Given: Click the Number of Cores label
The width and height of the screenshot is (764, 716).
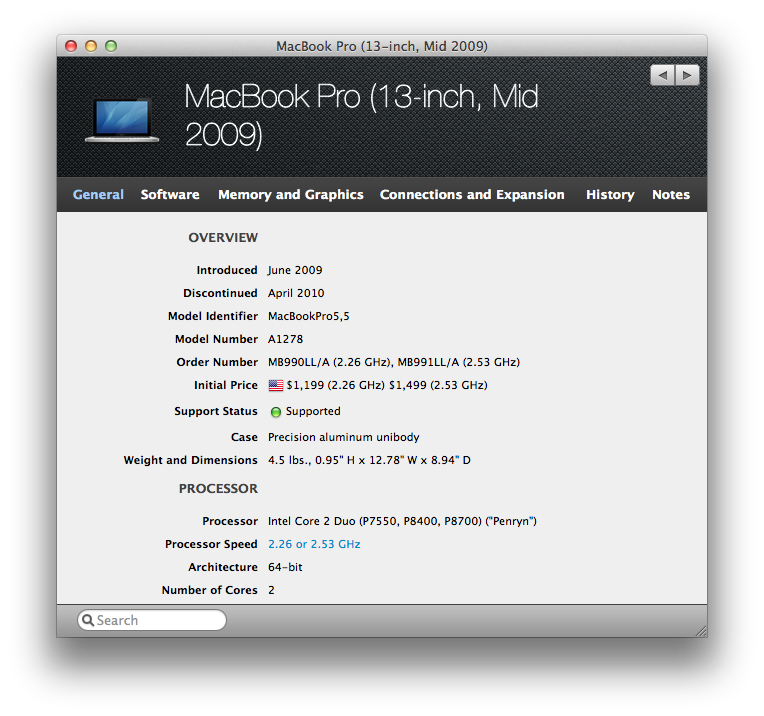Looking at the screenshot, I should [210, 590].
